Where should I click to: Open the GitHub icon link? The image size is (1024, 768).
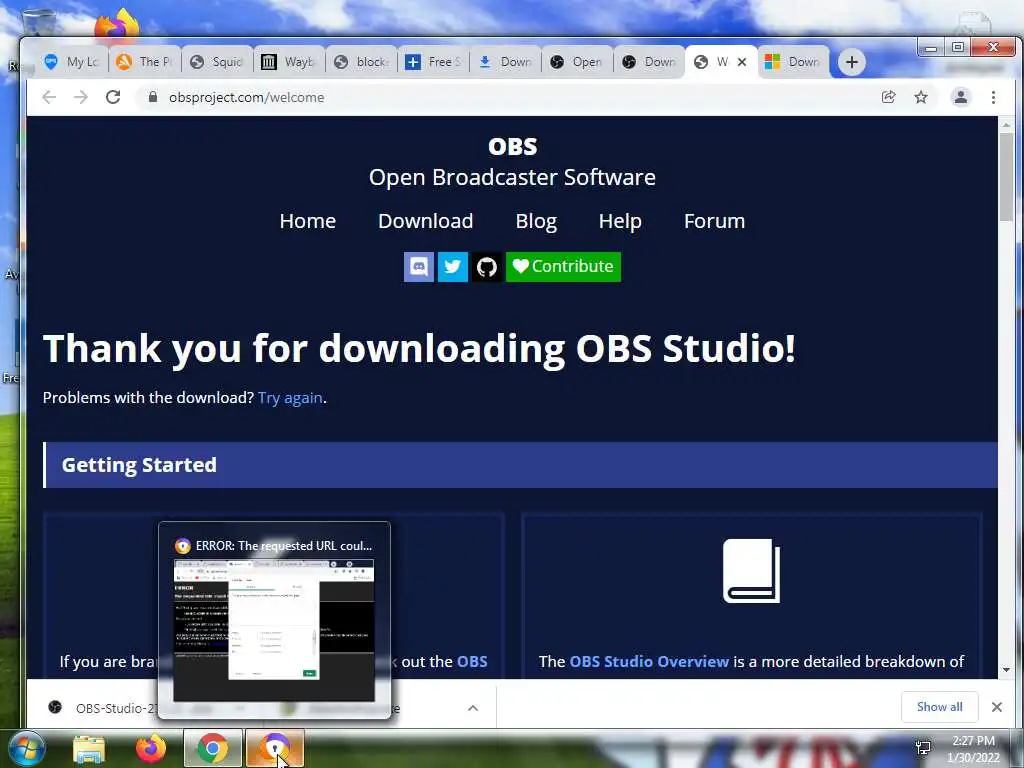[x=487, y=267]
